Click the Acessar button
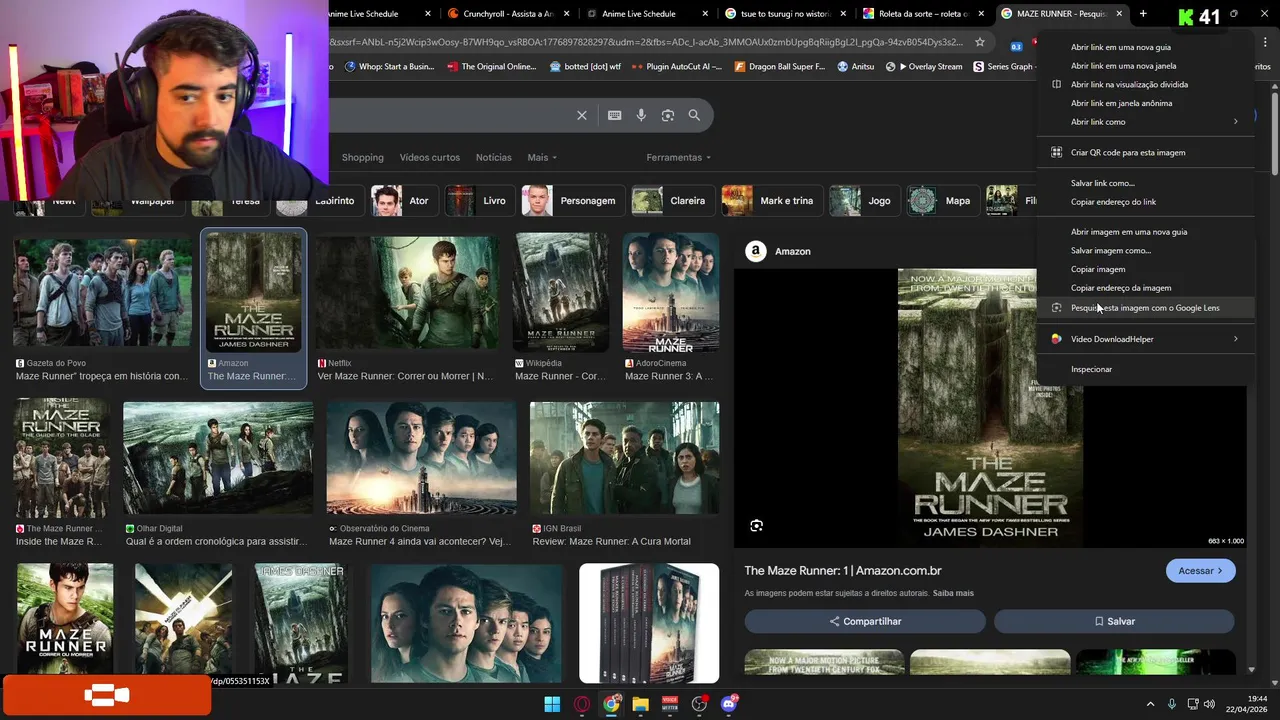This screenshot has height=720, width=1280. (1200, 571)
